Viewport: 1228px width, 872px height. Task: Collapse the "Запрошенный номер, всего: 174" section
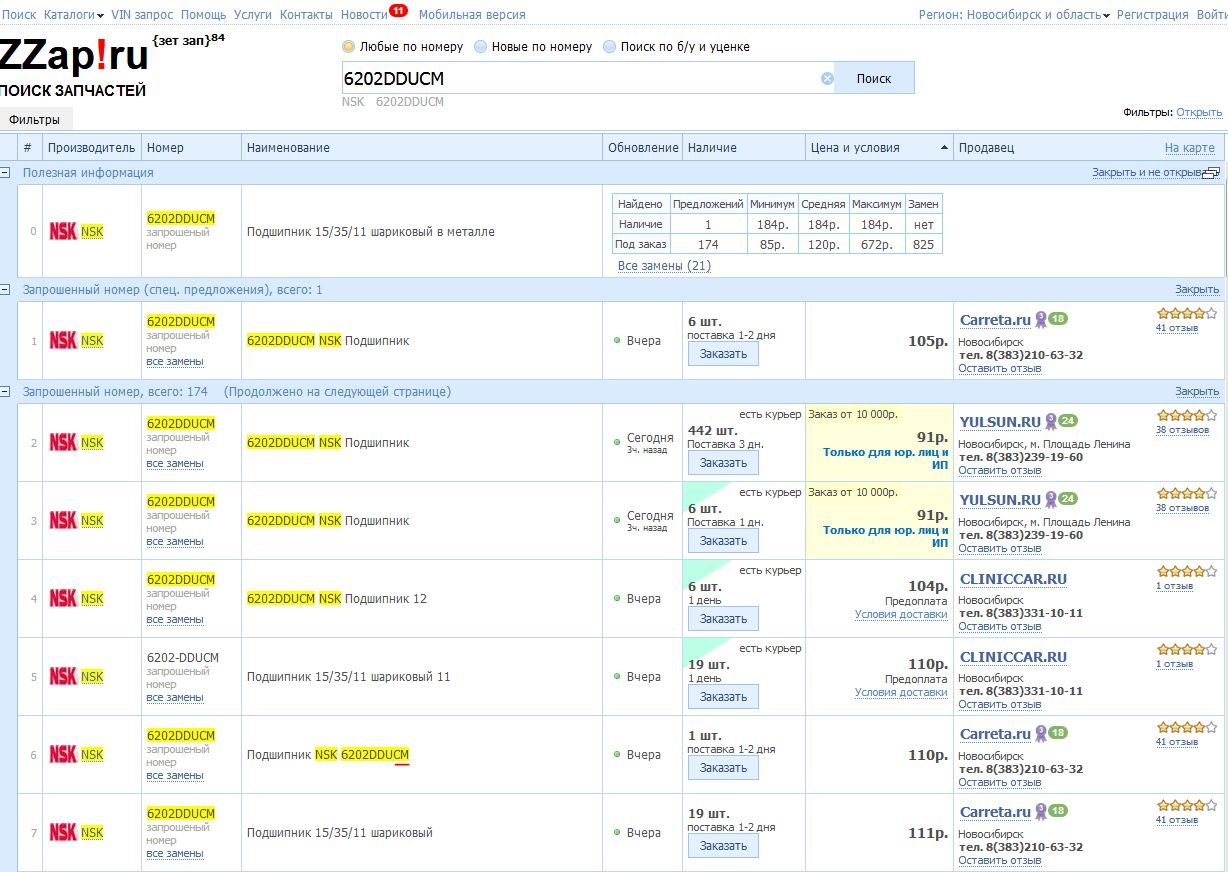[x=5, y=391]
